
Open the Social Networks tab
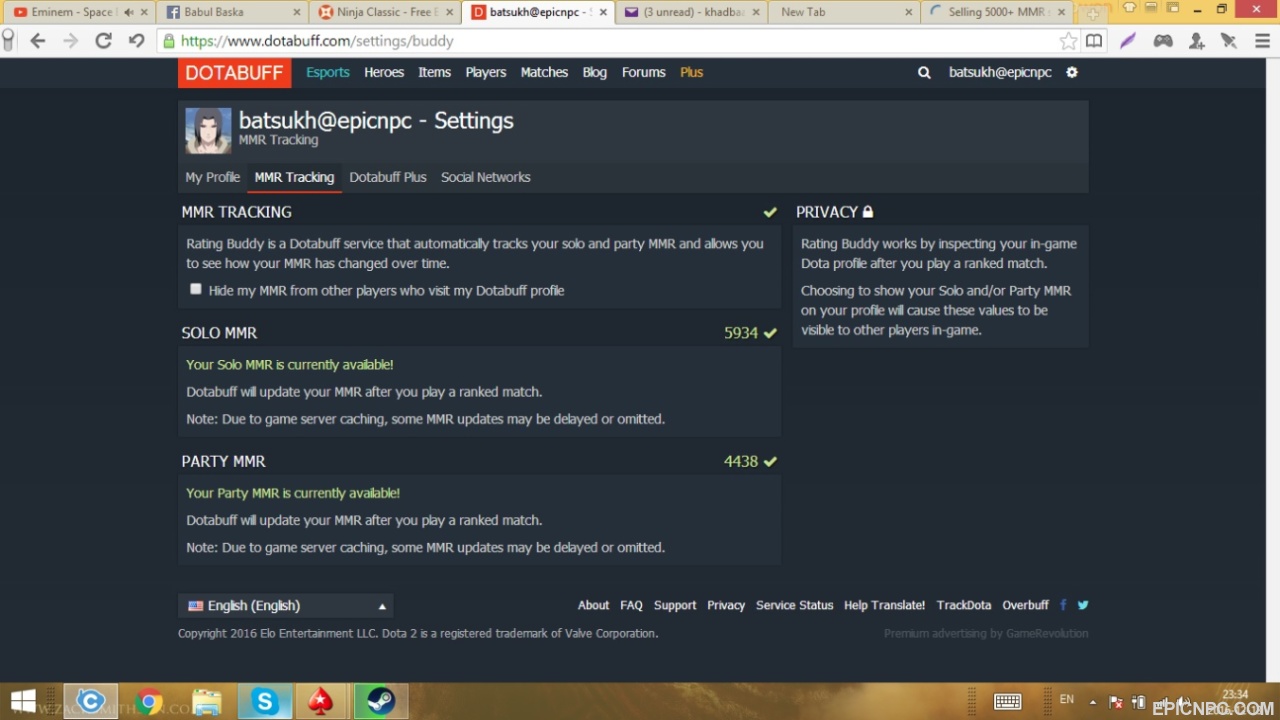pos(486,177)
